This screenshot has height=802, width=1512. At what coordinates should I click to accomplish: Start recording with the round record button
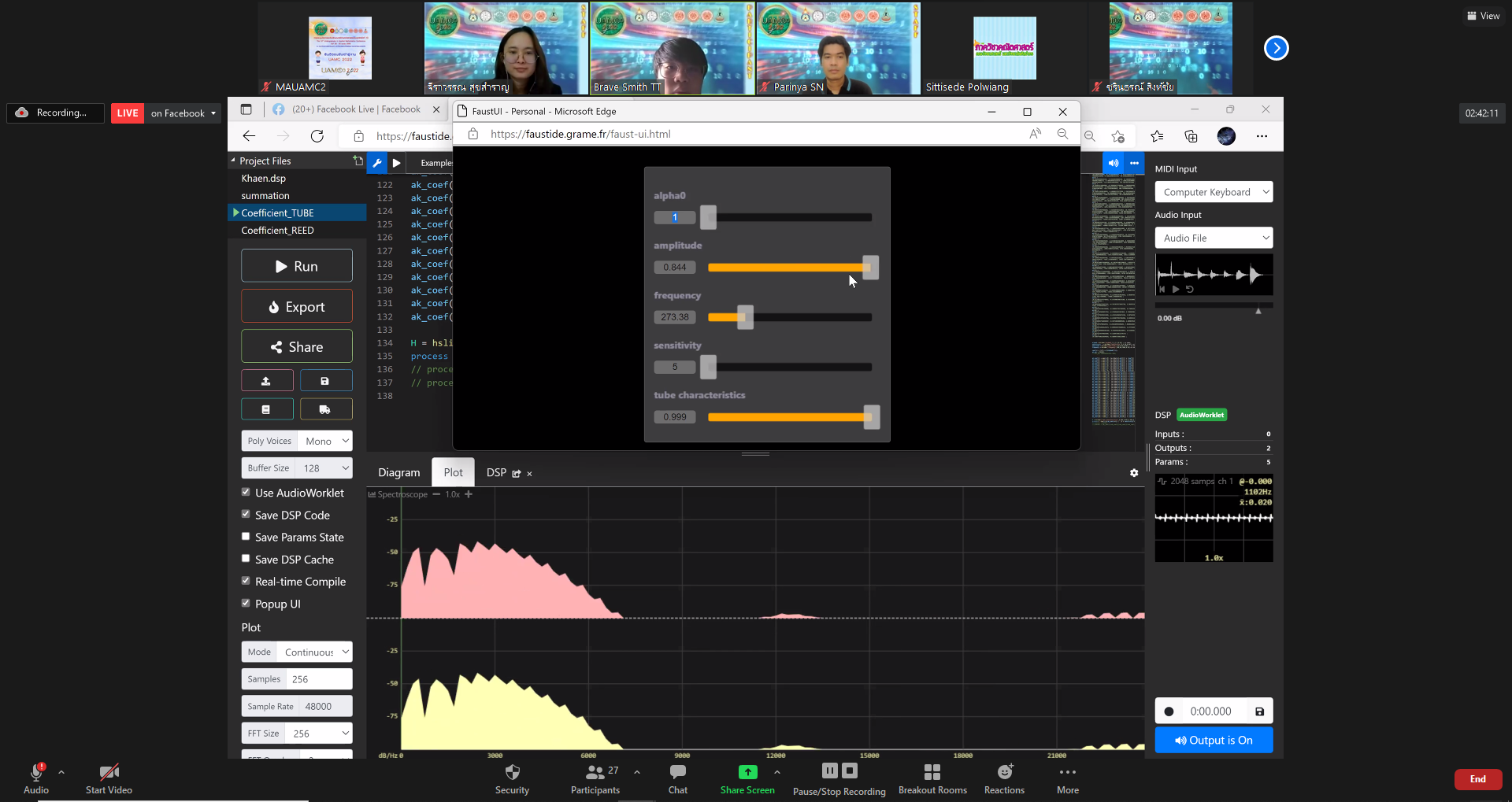1169,711
